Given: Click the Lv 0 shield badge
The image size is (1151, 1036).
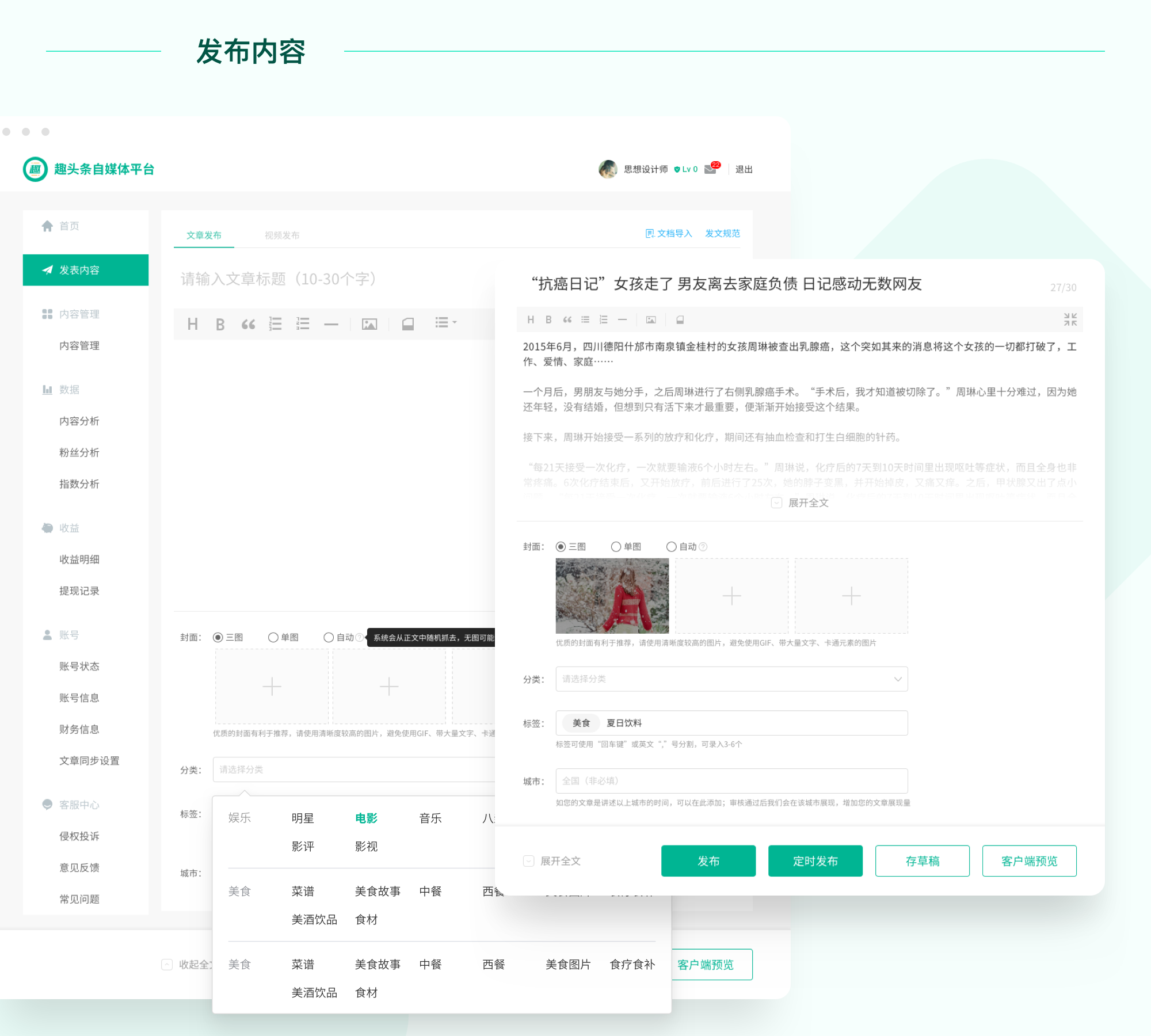Looking at the screenshot, I should pos(686,169).
